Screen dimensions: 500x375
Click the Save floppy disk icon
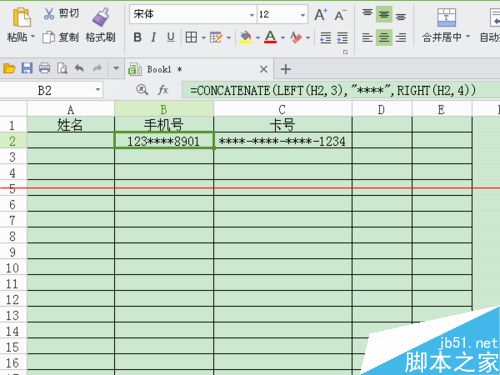coord(27,68)
